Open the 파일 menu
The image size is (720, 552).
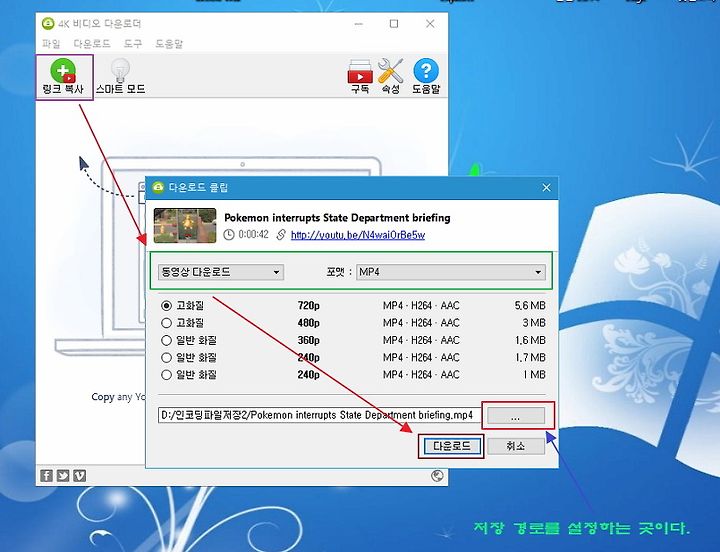(51, 44)
